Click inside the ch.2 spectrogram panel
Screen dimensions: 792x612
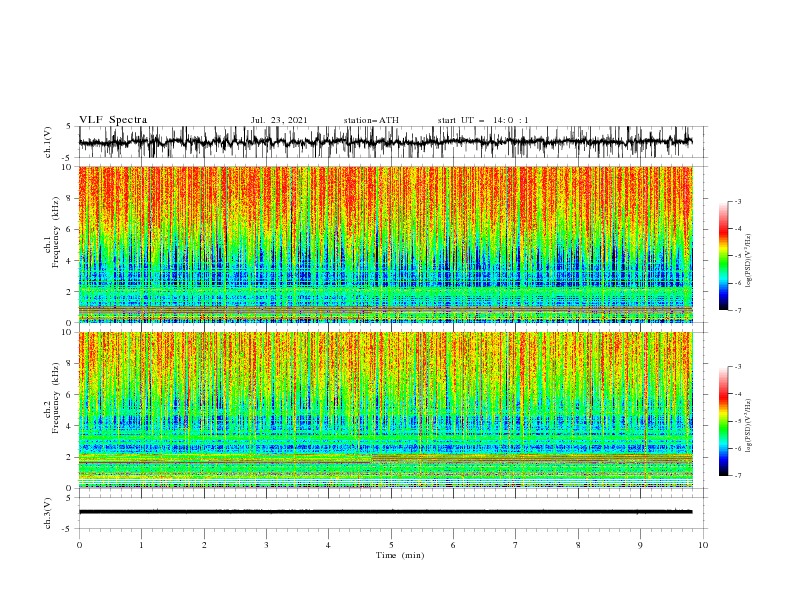[x=385, y=410]
